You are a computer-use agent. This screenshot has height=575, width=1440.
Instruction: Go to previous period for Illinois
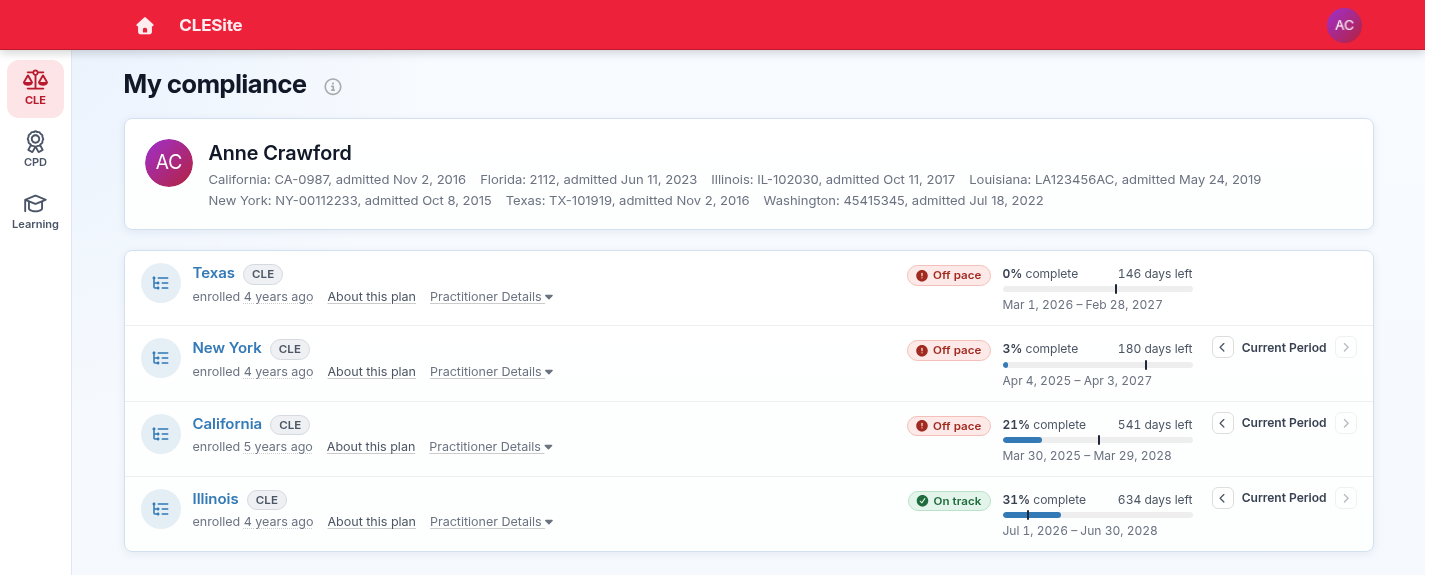tap(1222, 498)
